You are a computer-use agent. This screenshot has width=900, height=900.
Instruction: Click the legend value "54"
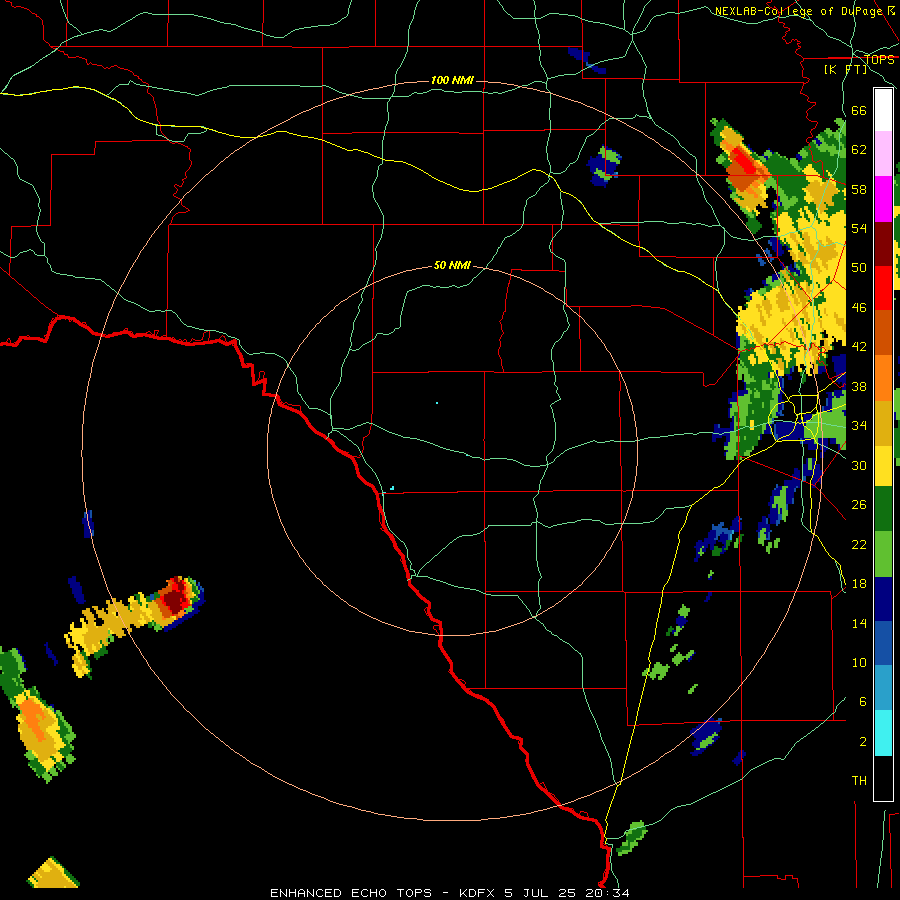point(859,228)
